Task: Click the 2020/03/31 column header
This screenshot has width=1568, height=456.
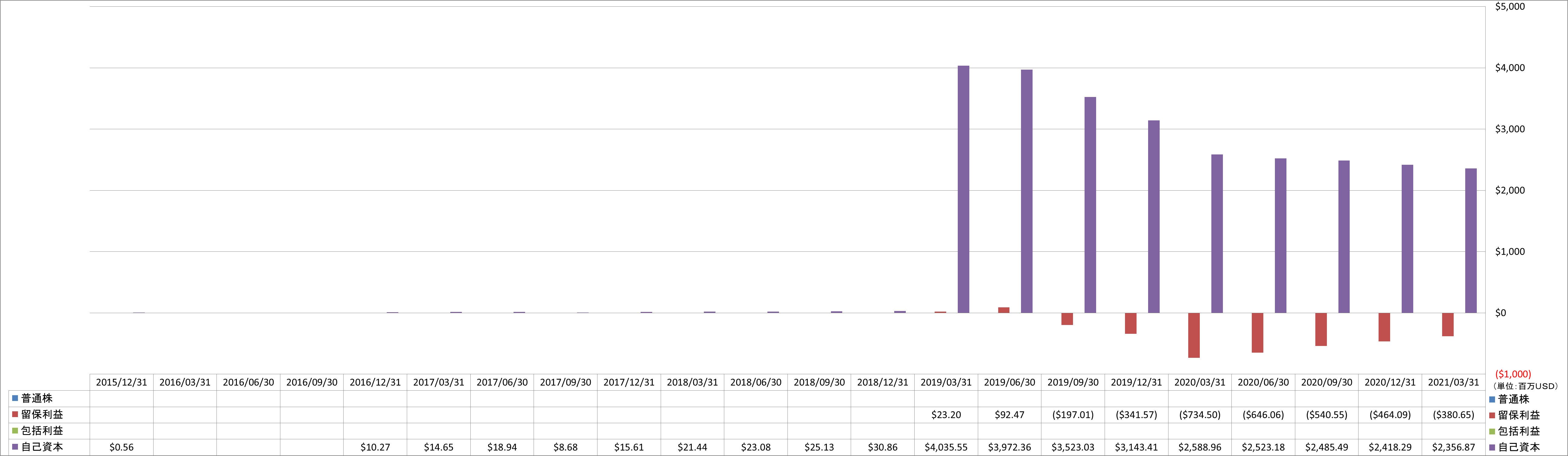Action: point(1200,382)
